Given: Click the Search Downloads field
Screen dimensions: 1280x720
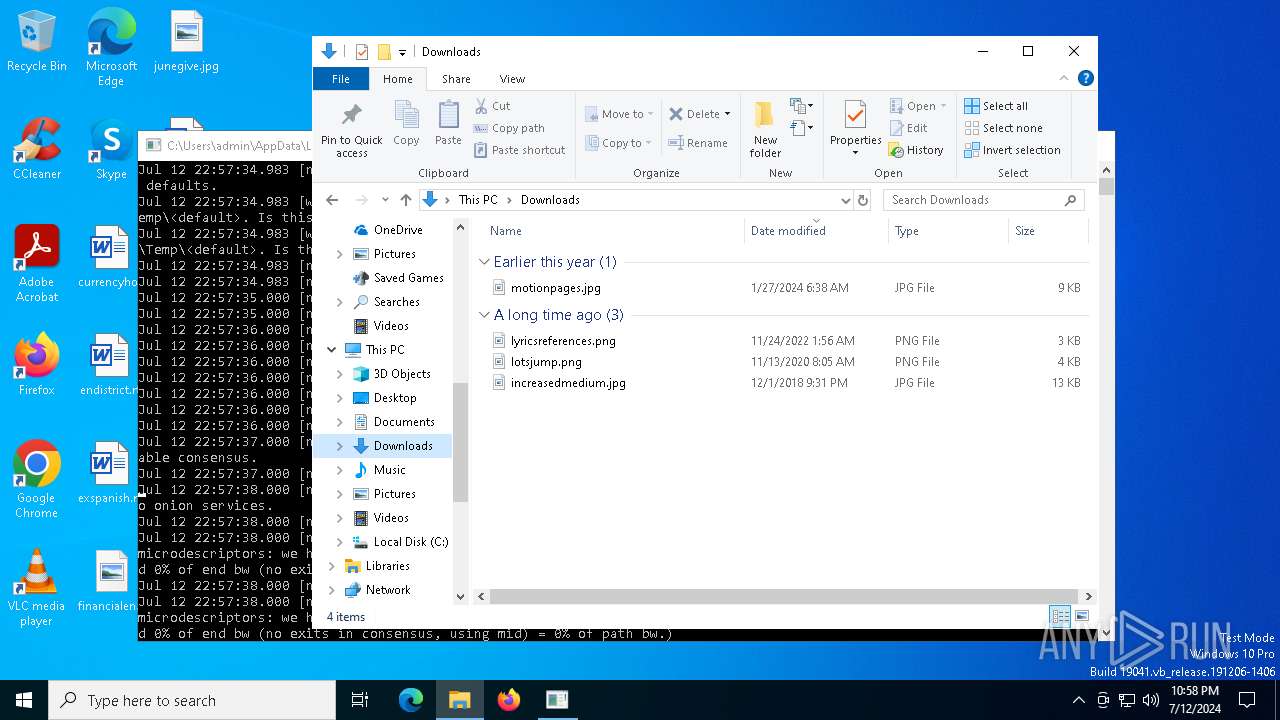Looking at the screenshot, I should coord(982,200).
